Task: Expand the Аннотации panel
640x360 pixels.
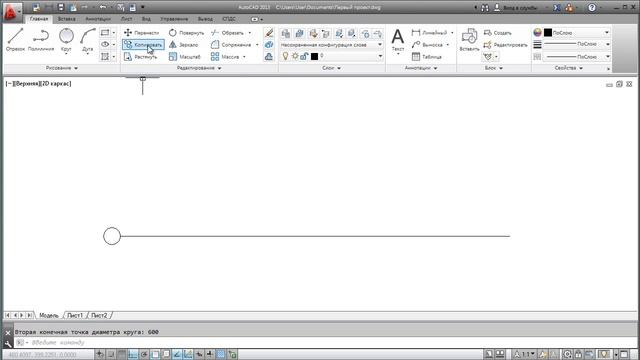Action: click(x=421, y=68)
